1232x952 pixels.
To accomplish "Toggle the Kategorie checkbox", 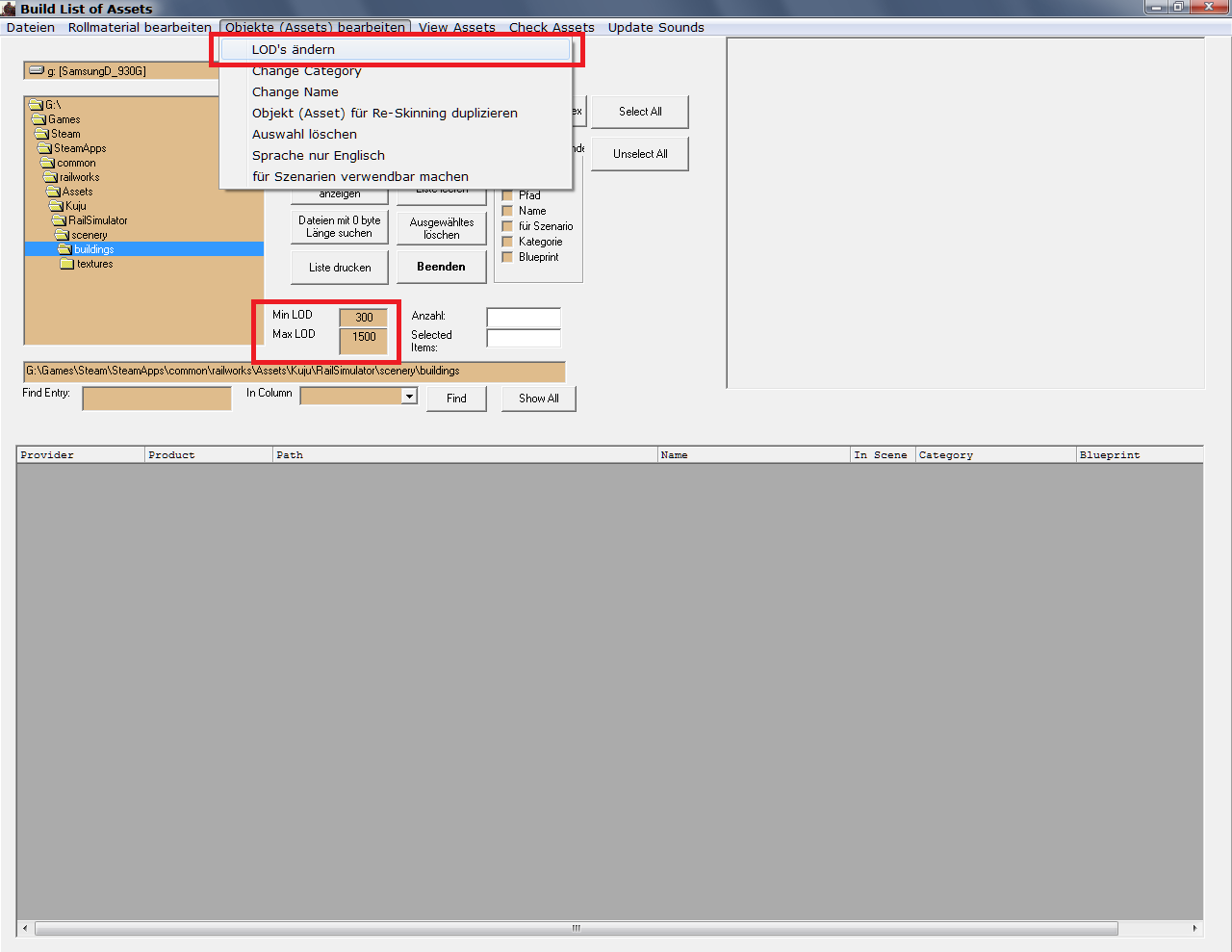I will 507,242.
